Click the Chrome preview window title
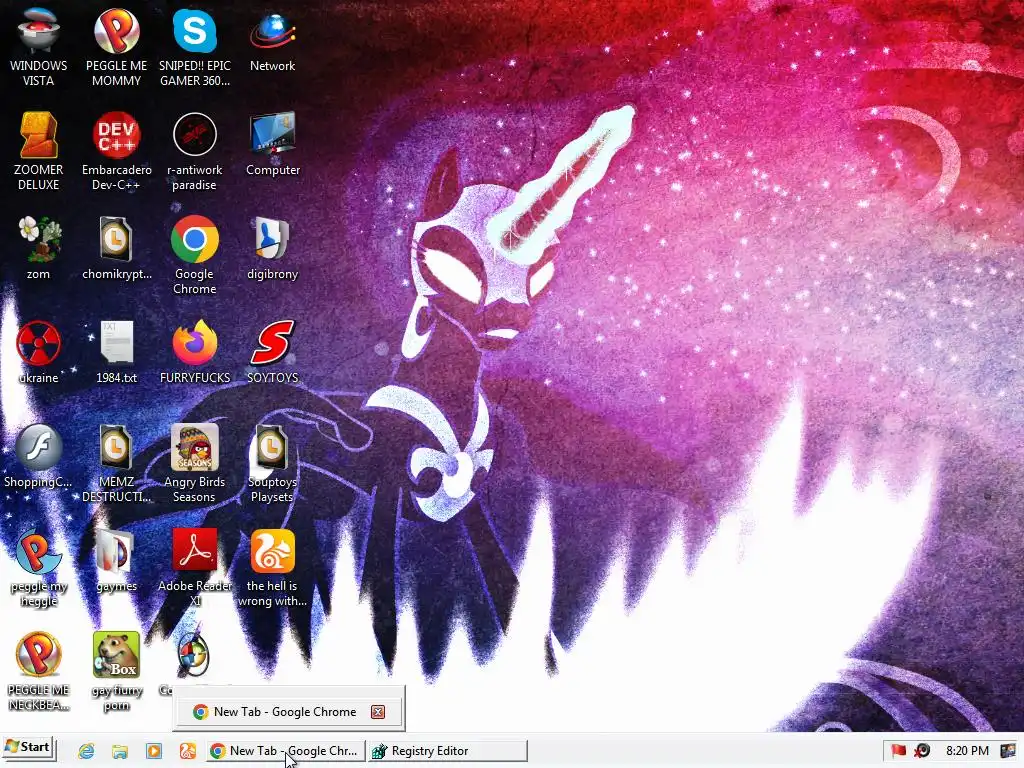 285,712
